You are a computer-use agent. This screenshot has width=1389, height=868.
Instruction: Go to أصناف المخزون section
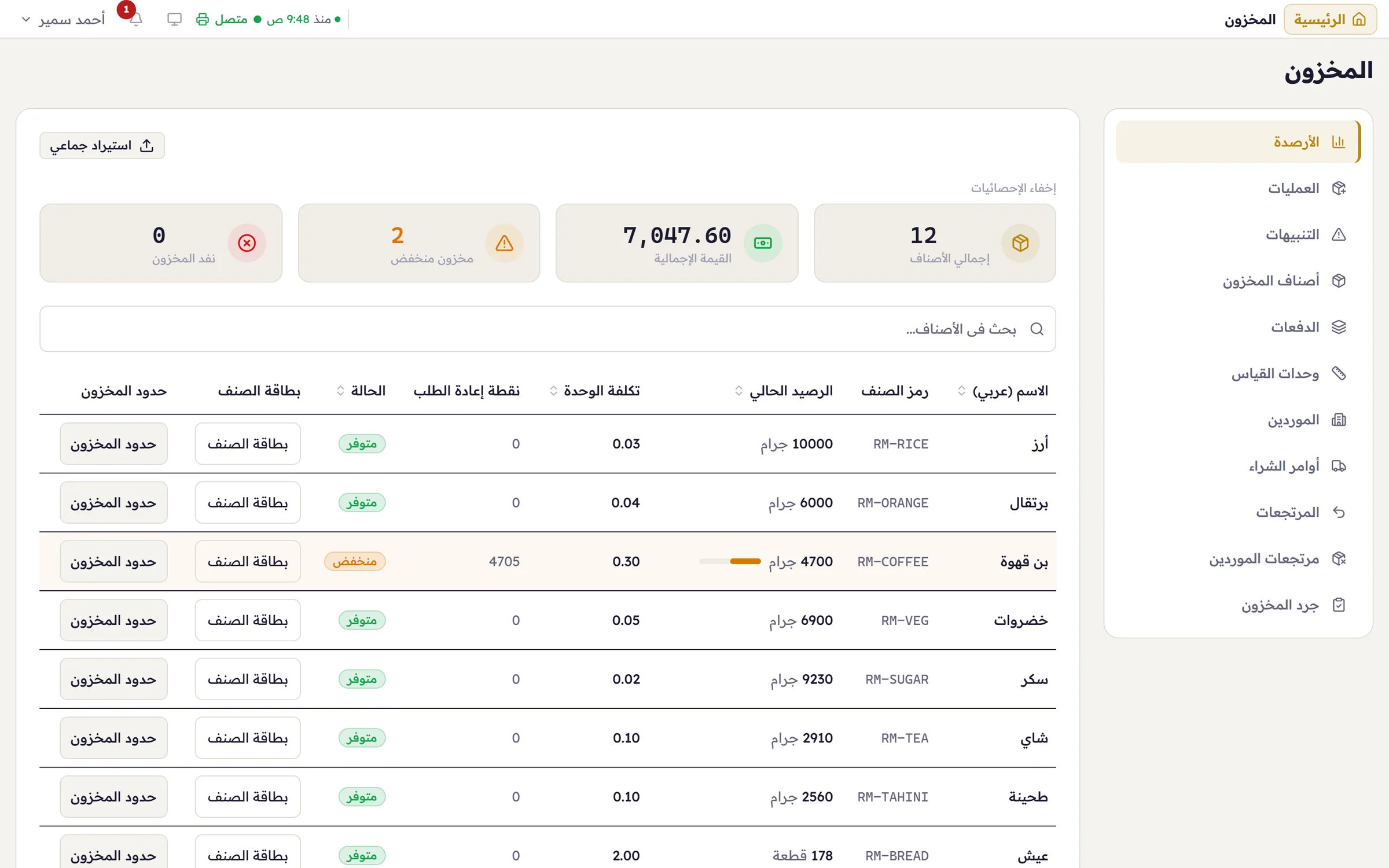coord(1238,281)
